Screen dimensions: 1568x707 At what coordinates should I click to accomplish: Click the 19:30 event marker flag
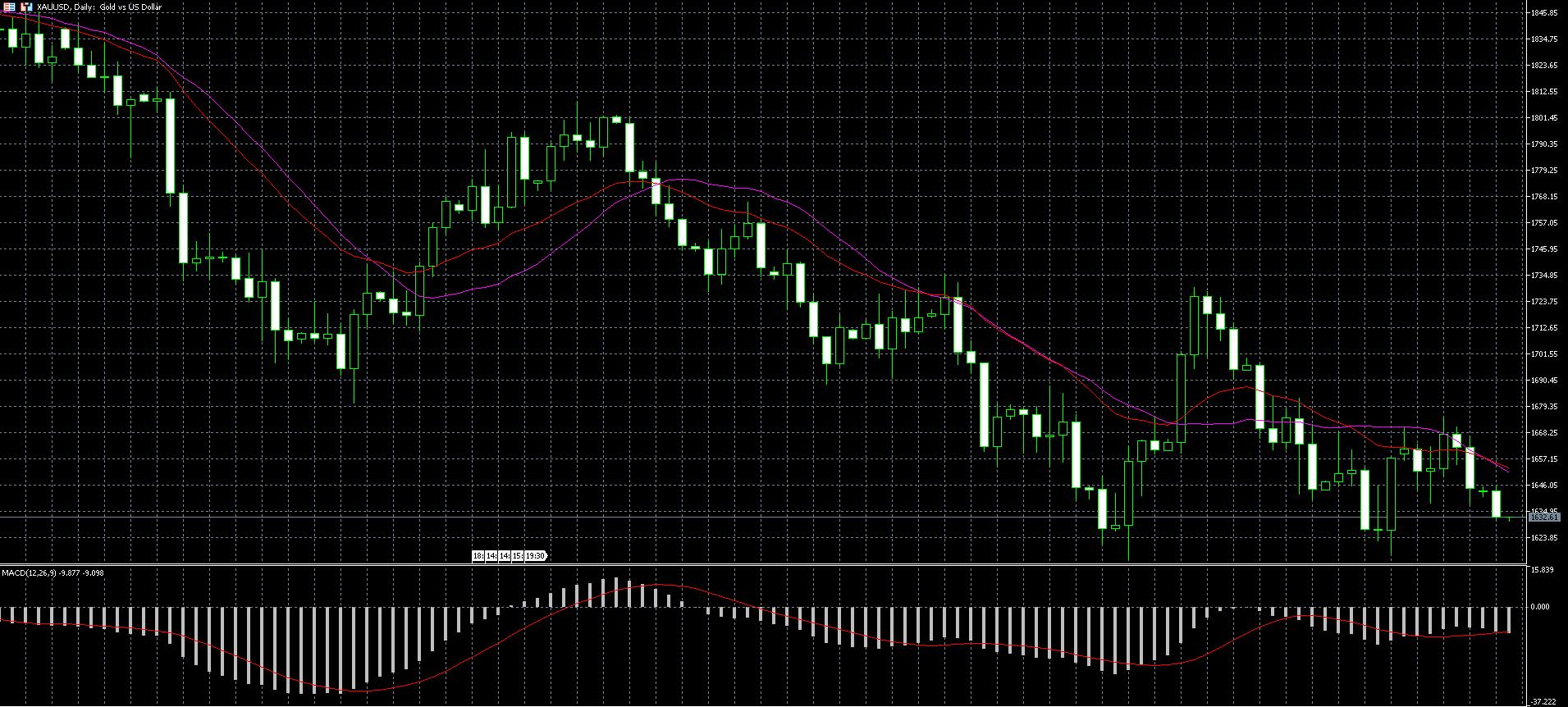click(x=535, y=556)
